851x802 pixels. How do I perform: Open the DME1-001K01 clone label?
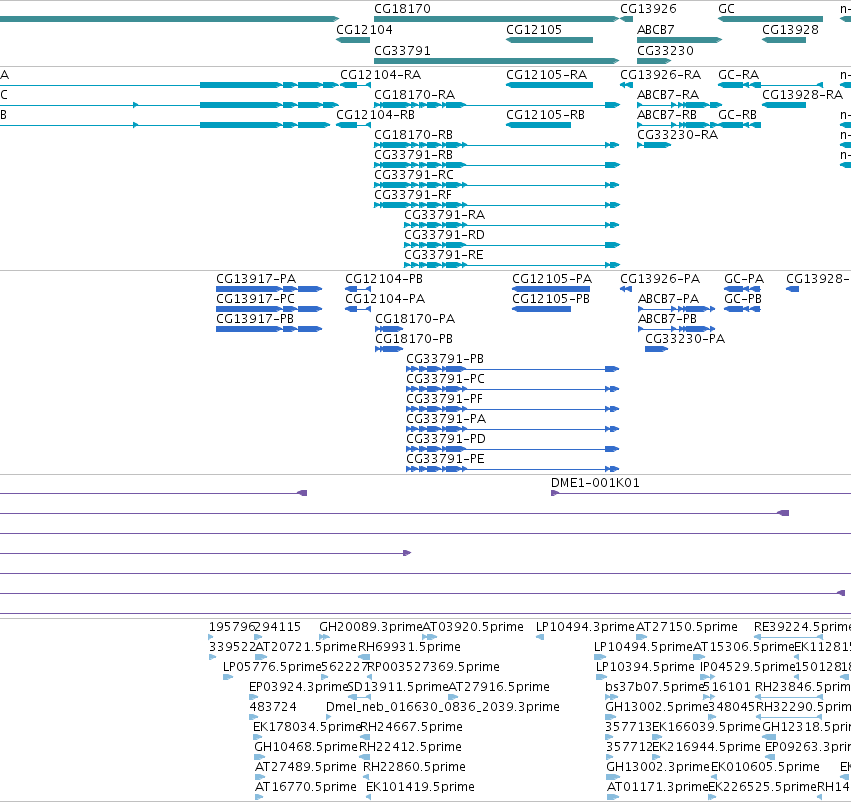tap(595, 483)
